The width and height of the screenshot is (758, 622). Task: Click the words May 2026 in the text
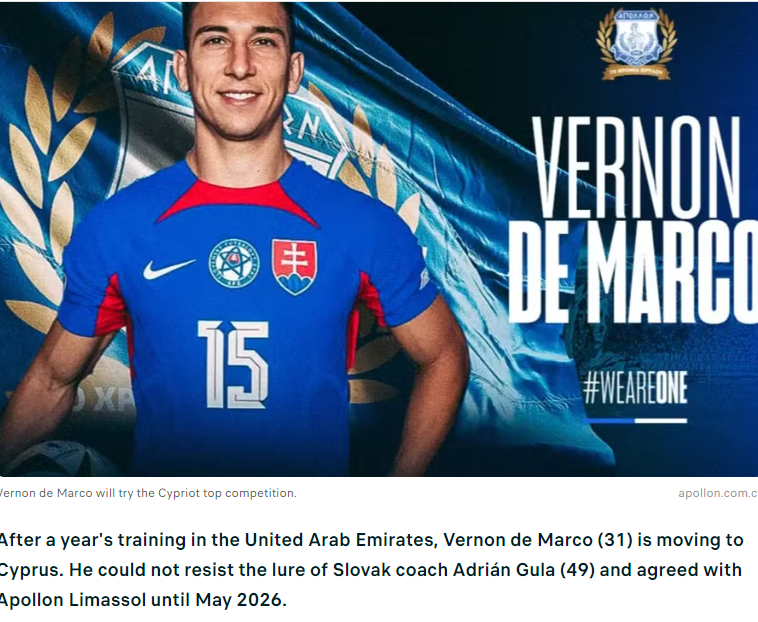pos(241,600)
